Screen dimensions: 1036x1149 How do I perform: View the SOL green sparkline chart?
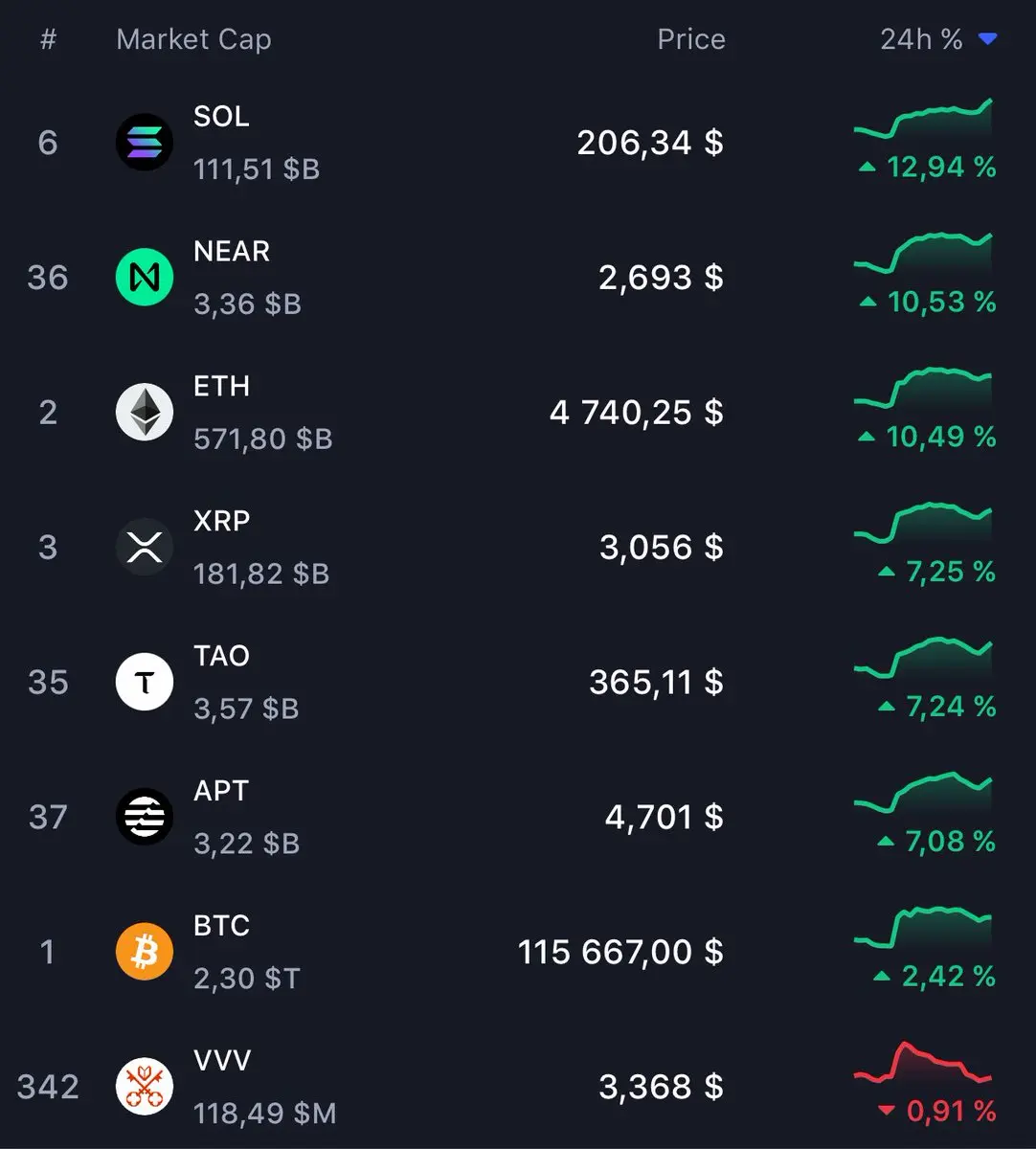pos(923,120)
